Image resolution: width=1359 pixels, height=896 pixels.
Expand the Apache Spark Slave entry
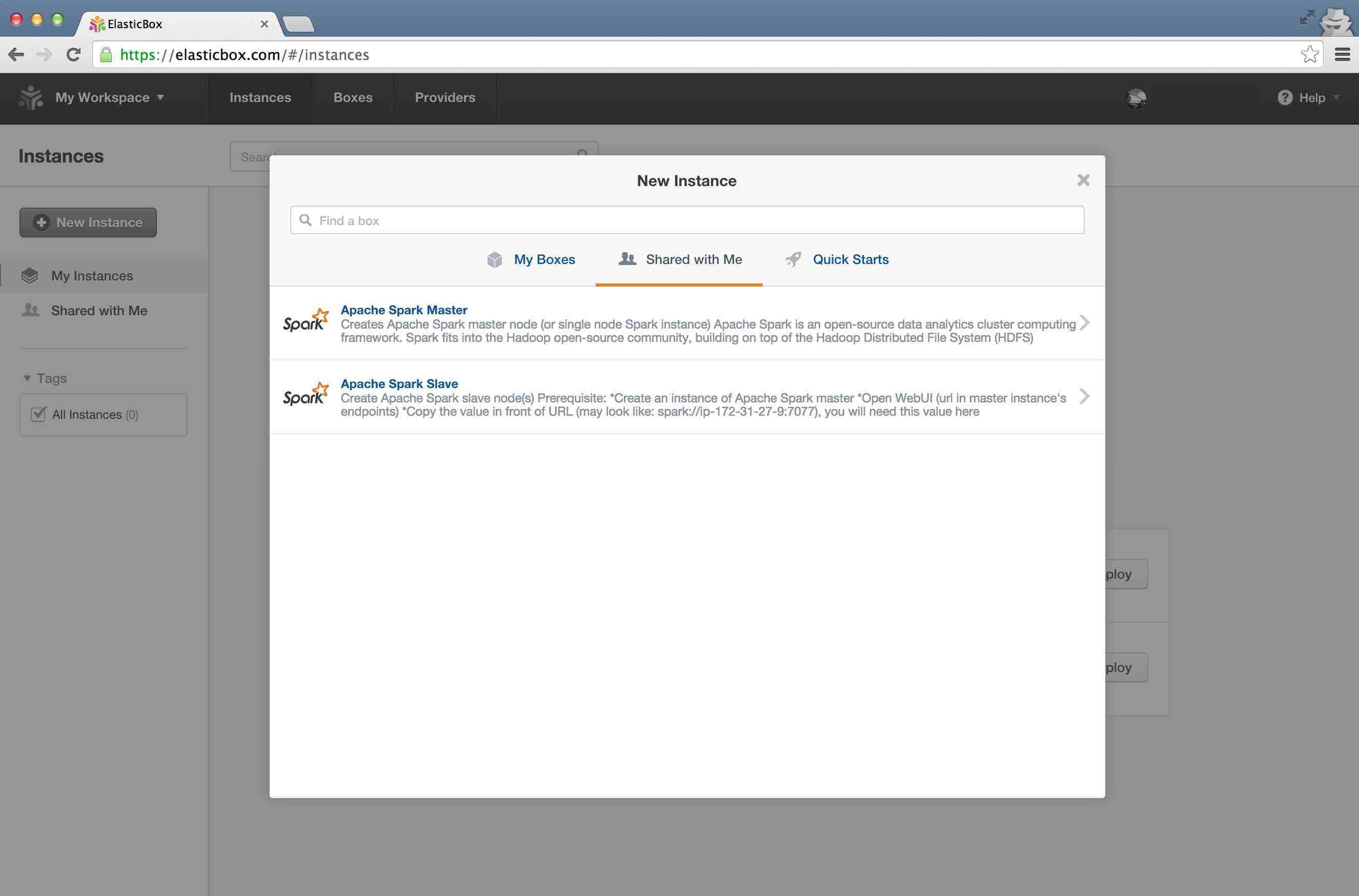(x=1083, y=395)
